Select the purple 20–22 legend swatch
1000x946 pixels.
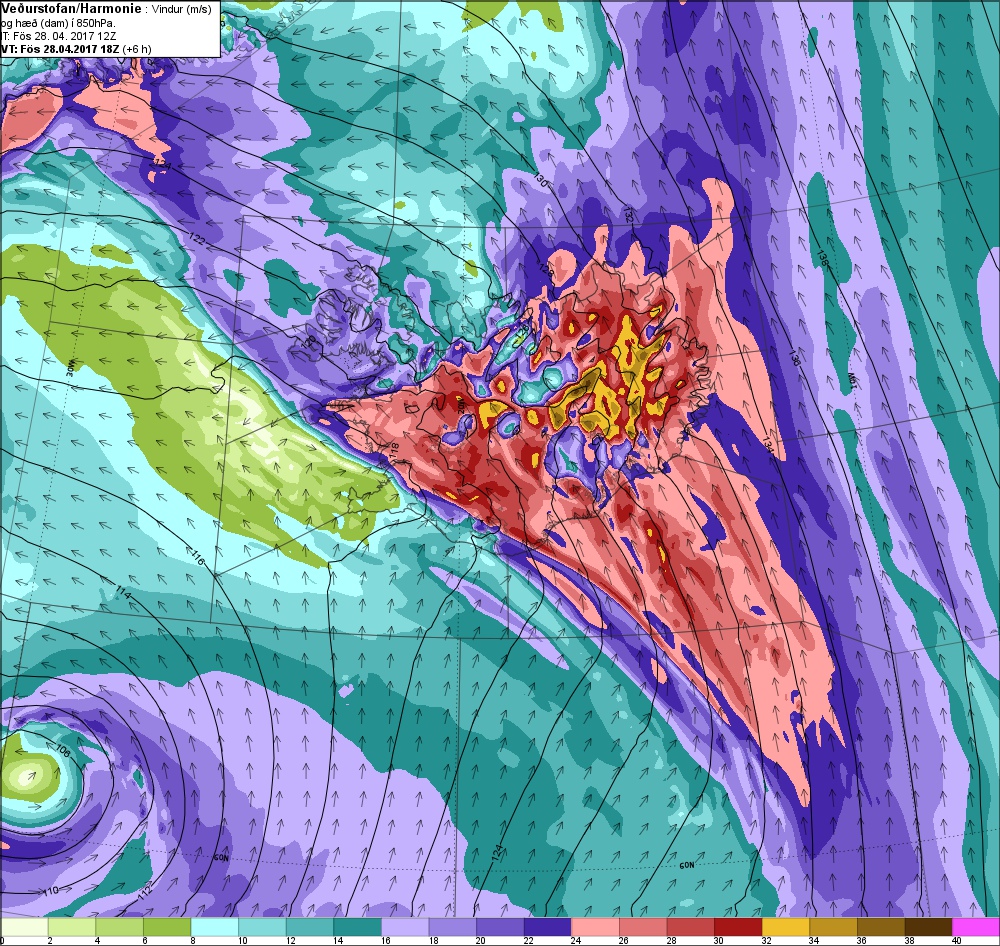[500, 926]
